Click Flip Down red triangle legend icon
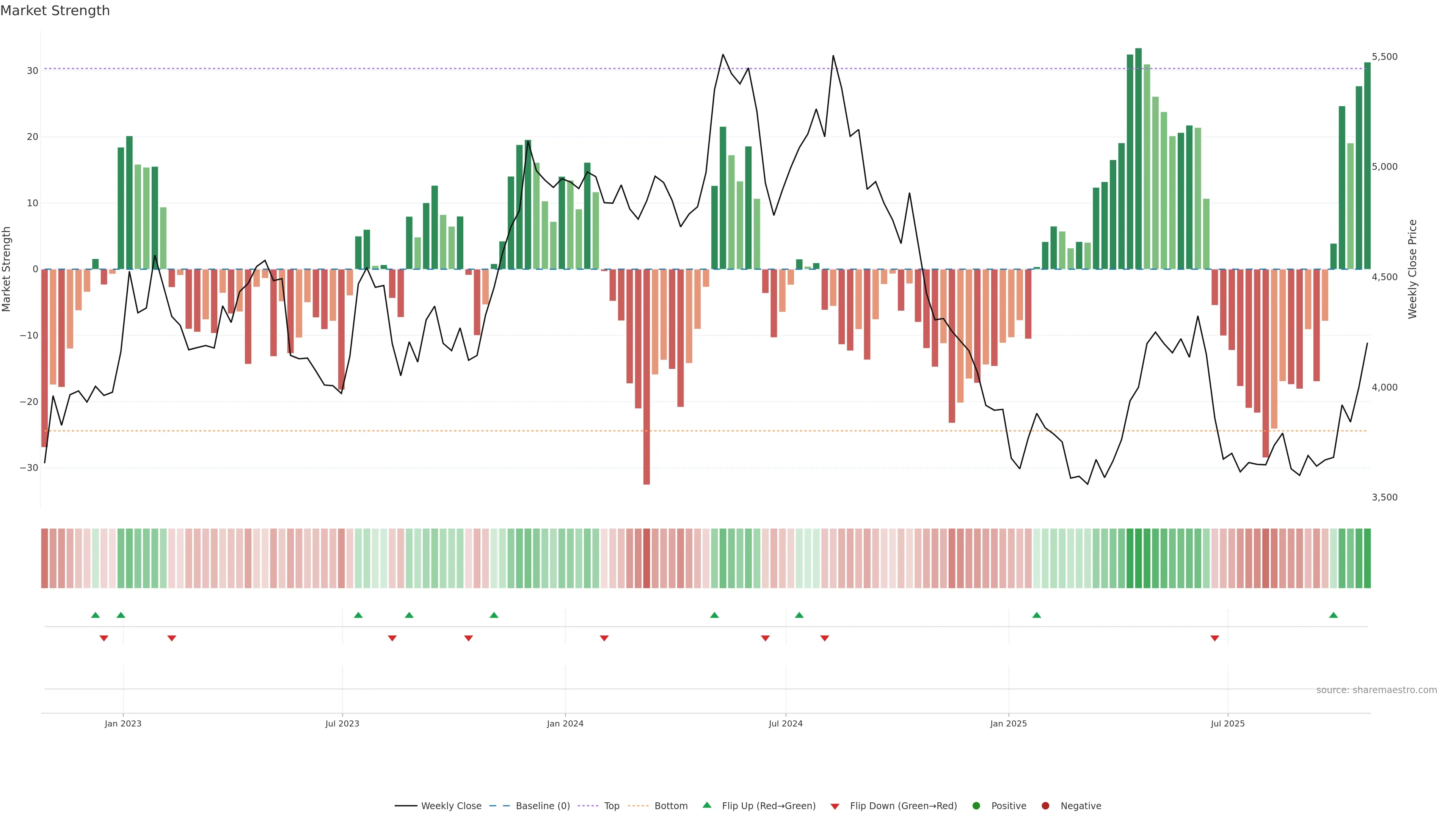Viewport: 1456px width, 819px height. (x=835, y=806)
